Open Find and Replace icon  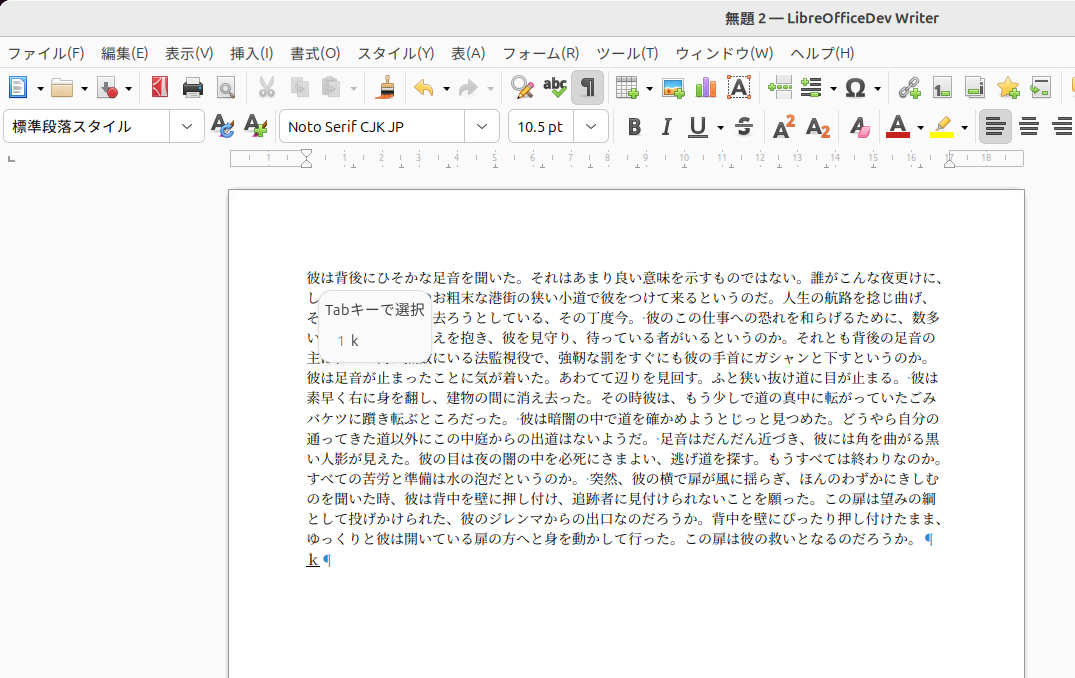coord(522,88)
